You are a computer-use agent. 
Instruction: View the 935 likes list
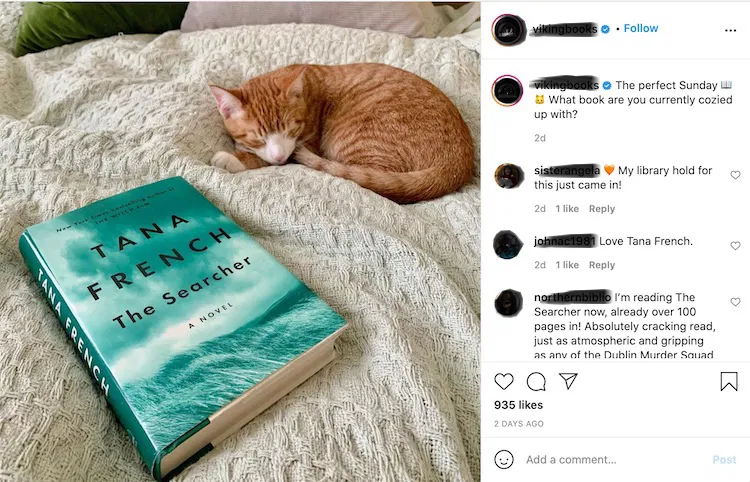[x=518, y=405]
